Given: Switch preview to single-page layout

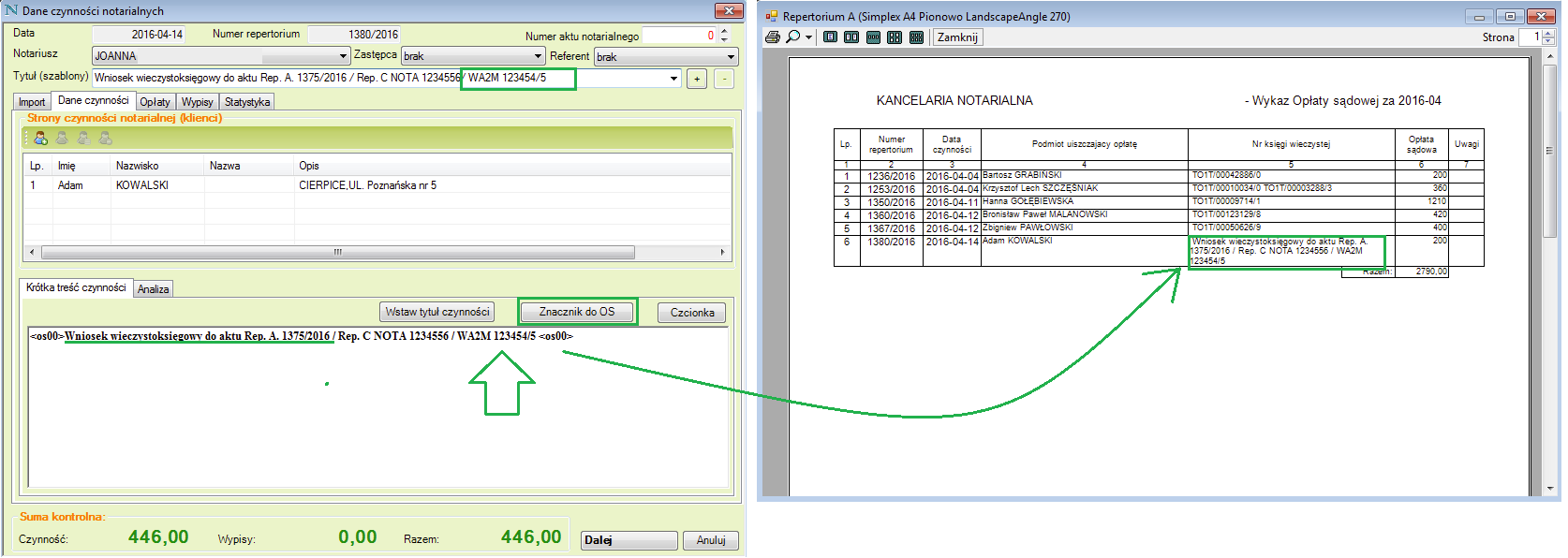Looking at the screenshot, I should point(830,37).
